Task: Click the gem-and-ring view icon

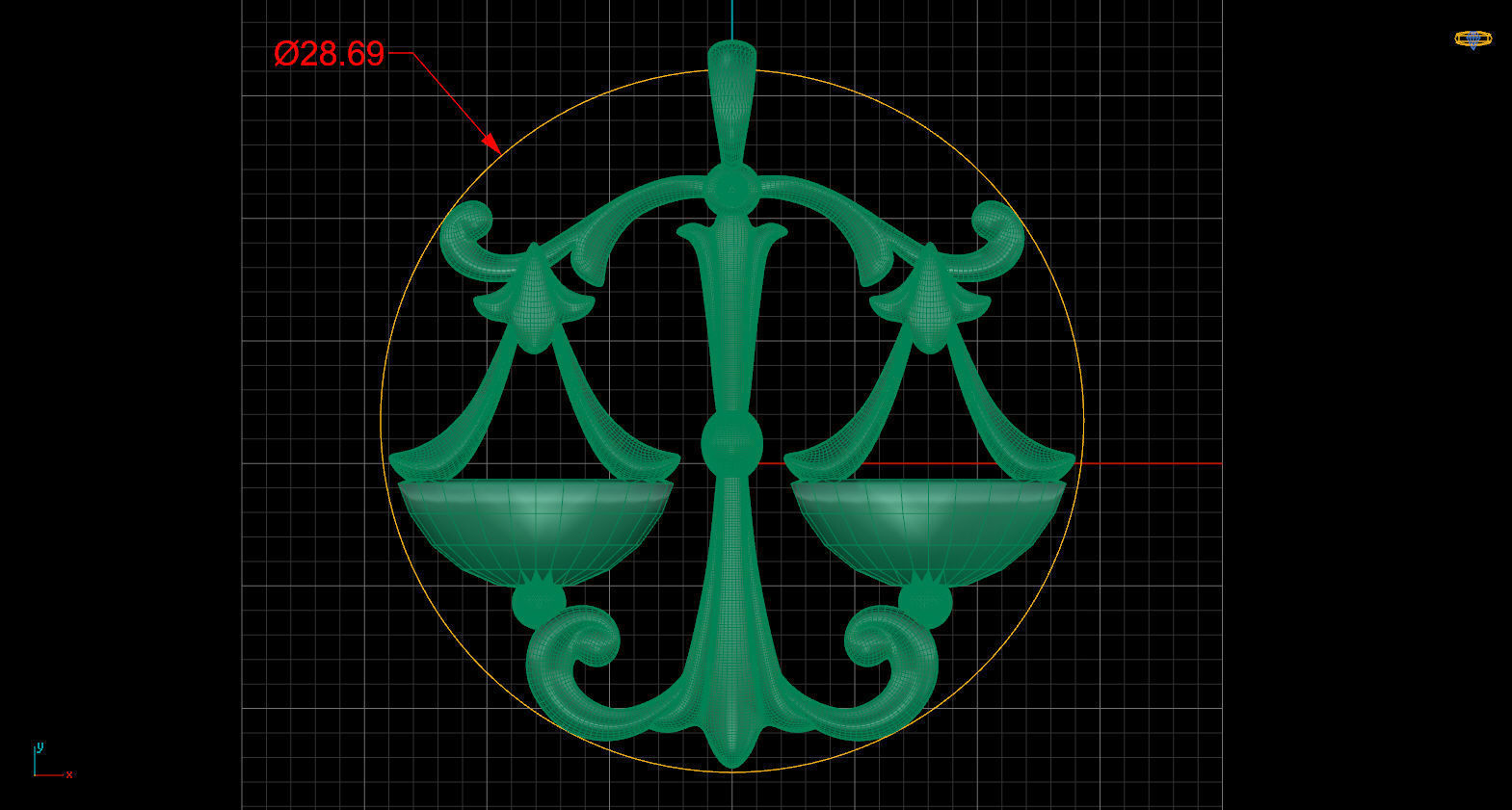Action: pos(1472,39)
